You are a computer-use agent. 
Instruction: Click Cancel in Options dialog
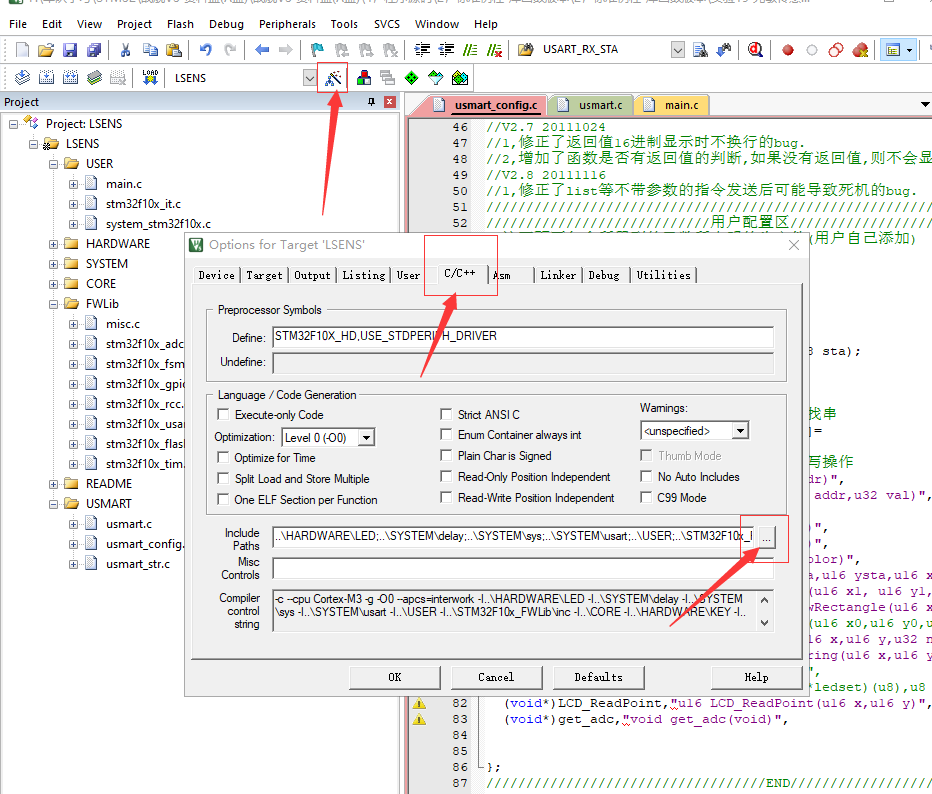pos(496,678)
